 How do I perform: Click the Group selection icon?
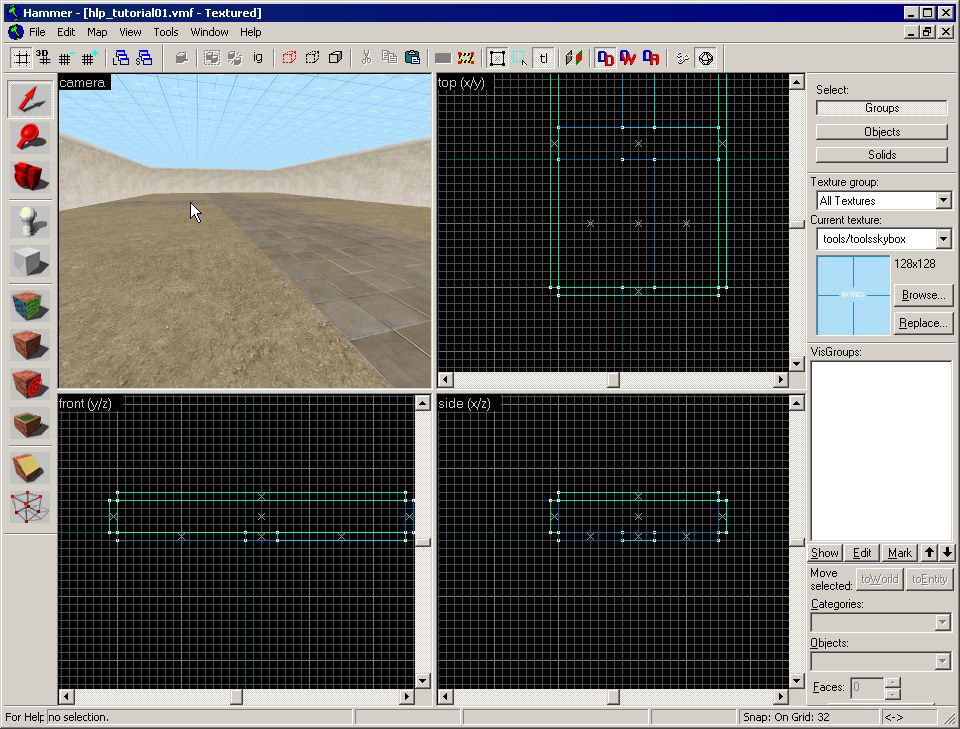pos(212,58)
